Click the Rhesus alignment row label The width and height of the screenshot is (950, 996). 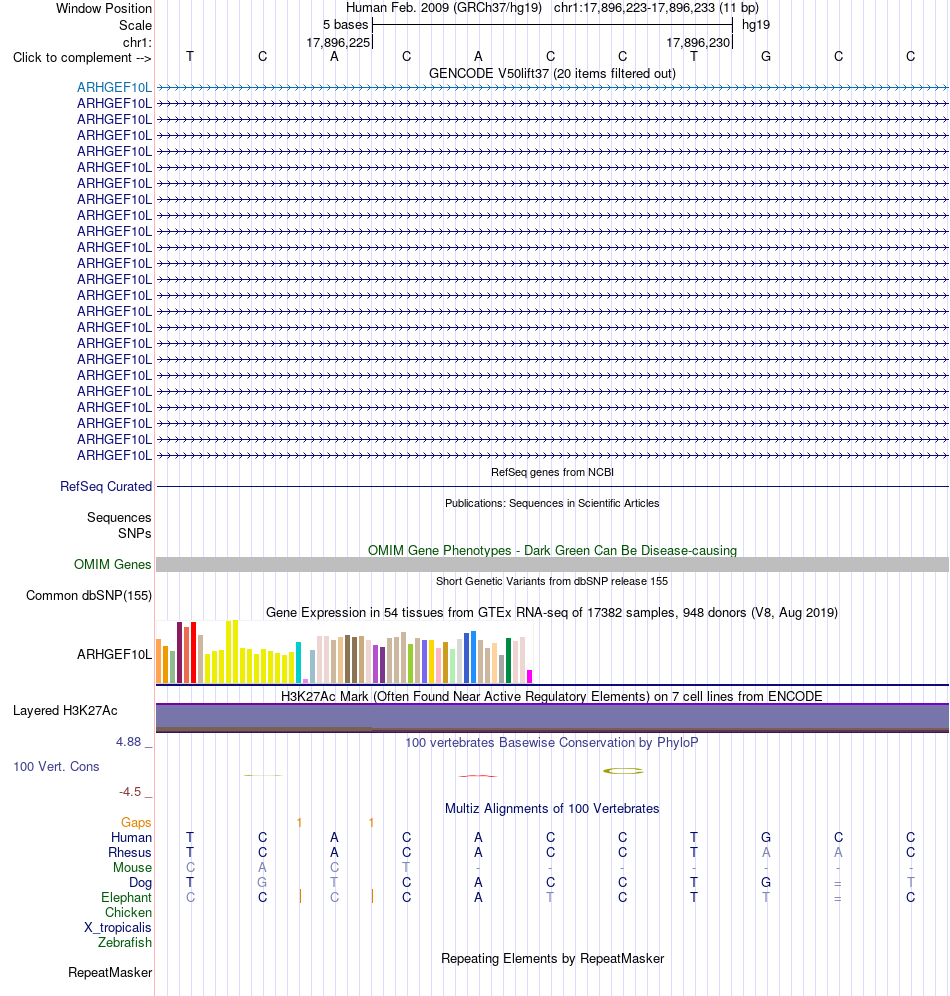130,853
